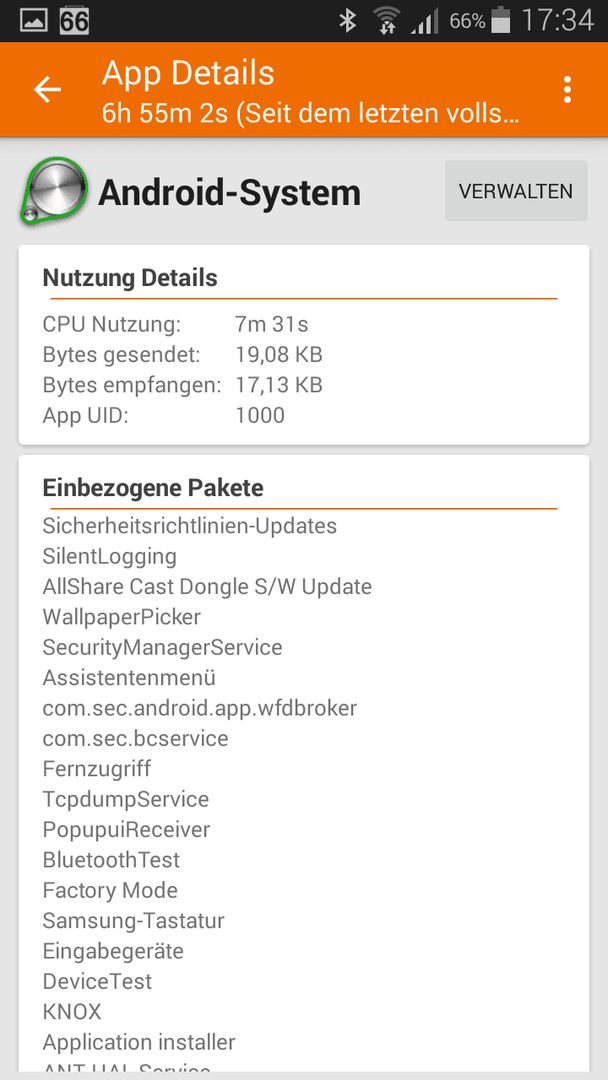Select com.sec.android.app.wfdbroker entry

click(x=200, y=708)
